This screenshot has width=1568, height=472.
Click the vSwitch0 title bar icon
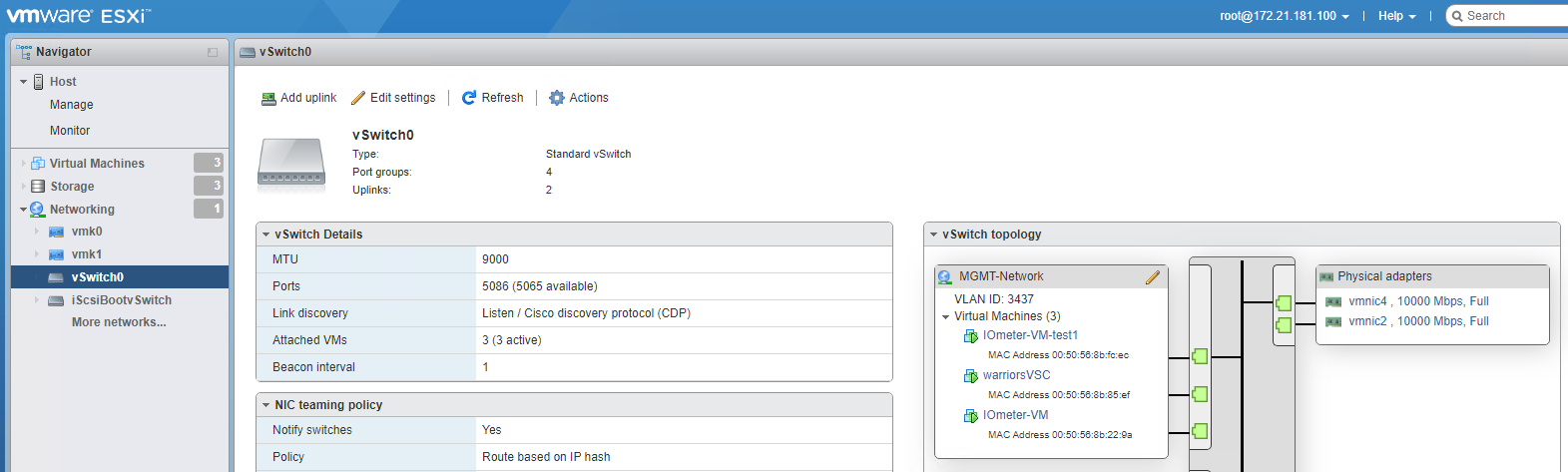coord(248,52)
